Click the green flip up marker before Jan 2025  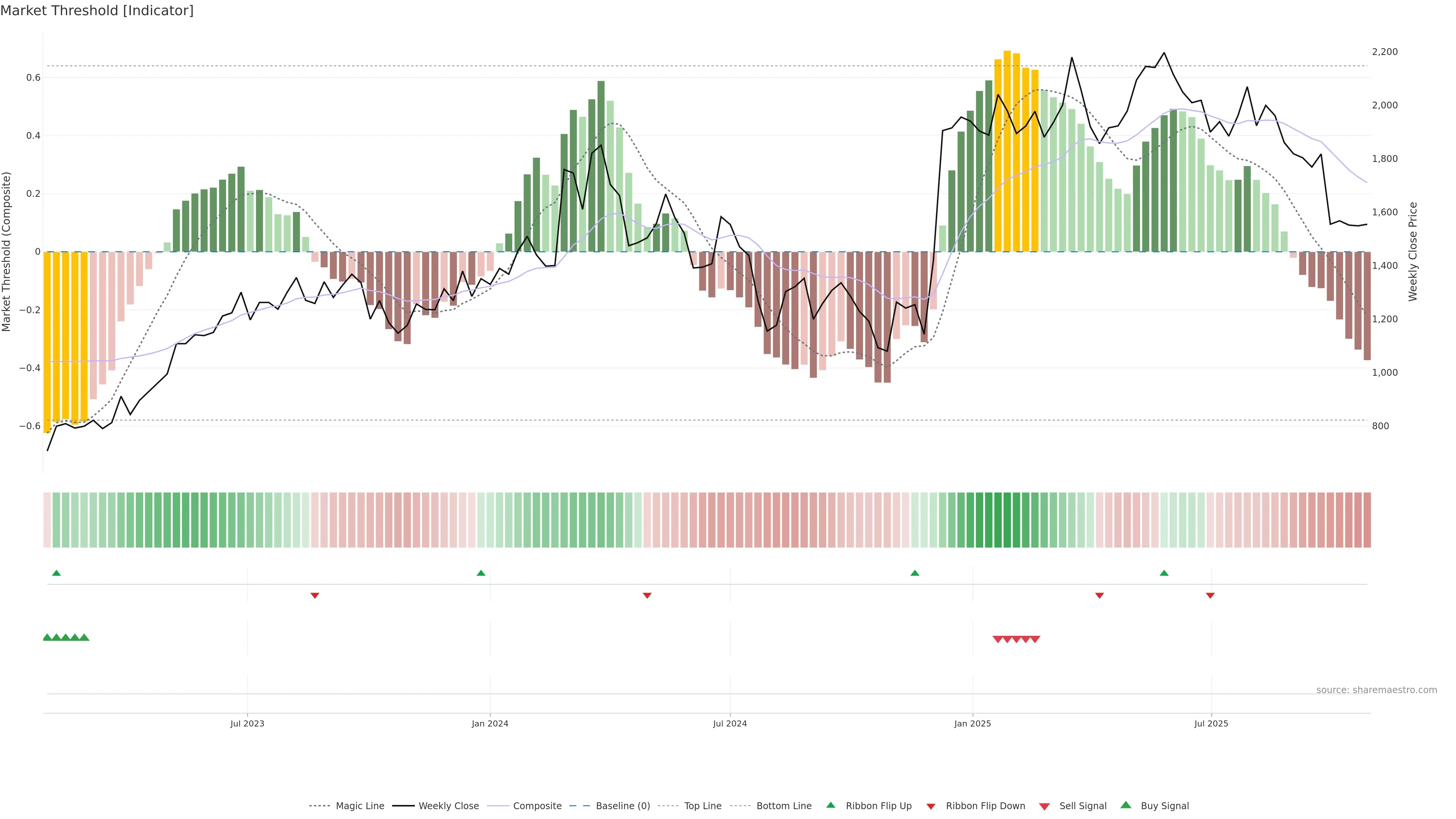[x=915, y=573]
